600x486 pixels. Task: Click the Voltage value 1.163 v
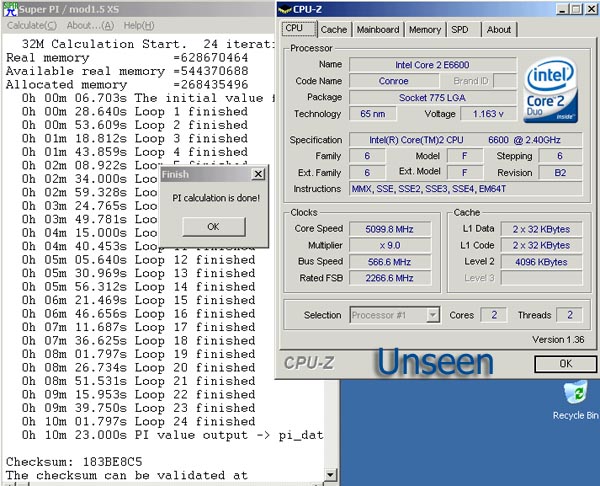click(488, 114)
